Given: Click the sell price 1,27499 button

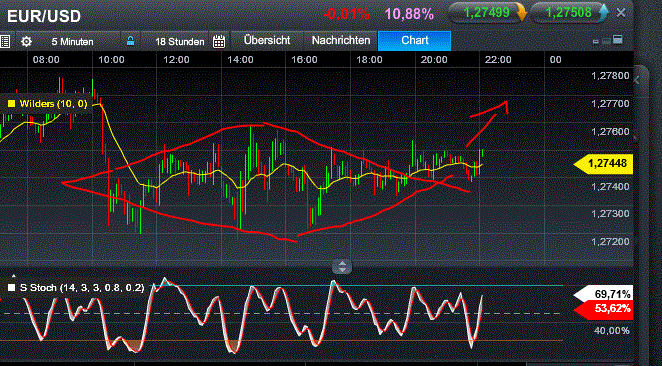Looking at the screenshot, I should tap(488, 13).
